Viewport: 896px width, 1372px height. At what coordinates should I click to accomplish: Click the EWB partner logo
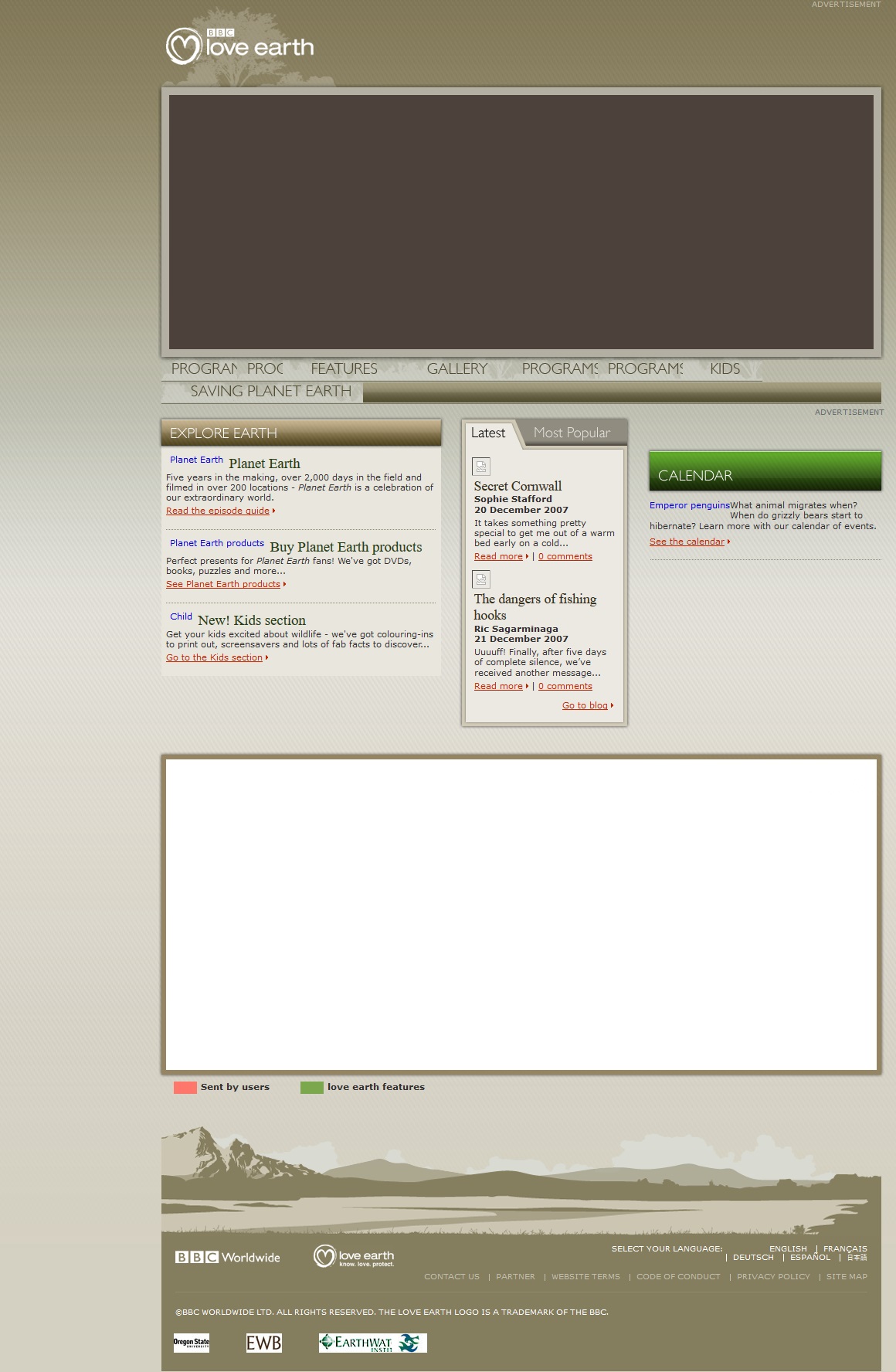click(x=263, y=1343)
